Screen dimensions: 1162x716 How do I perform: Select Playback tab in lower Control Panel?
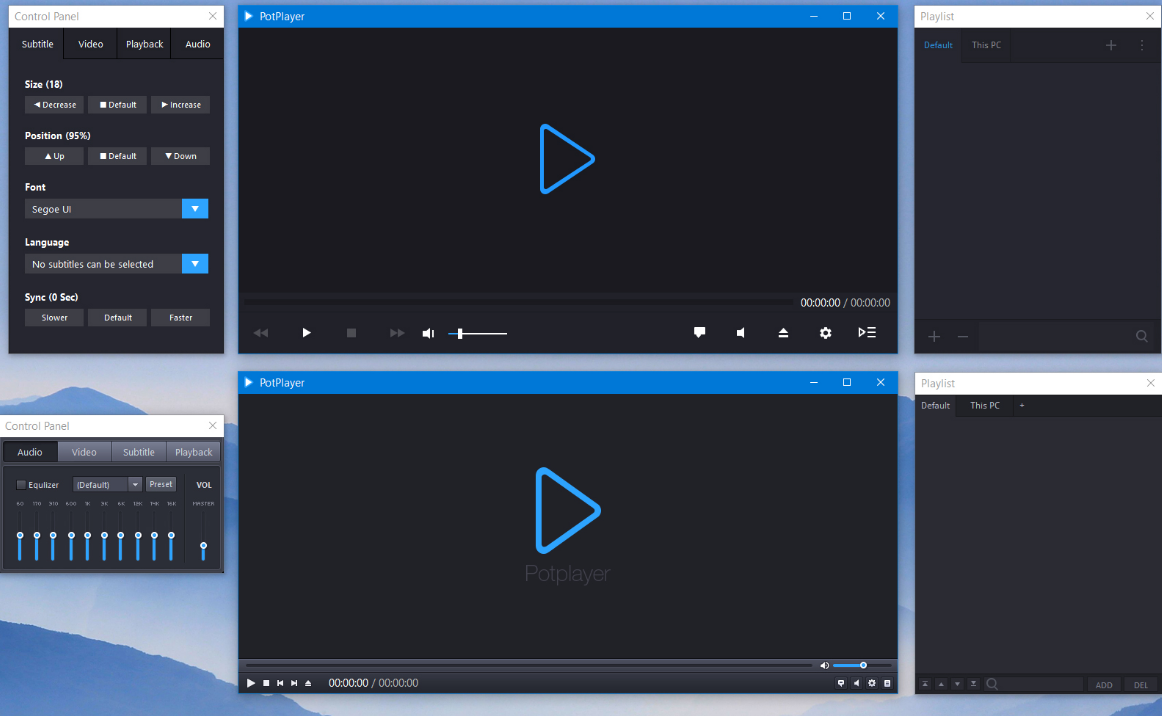193,452
